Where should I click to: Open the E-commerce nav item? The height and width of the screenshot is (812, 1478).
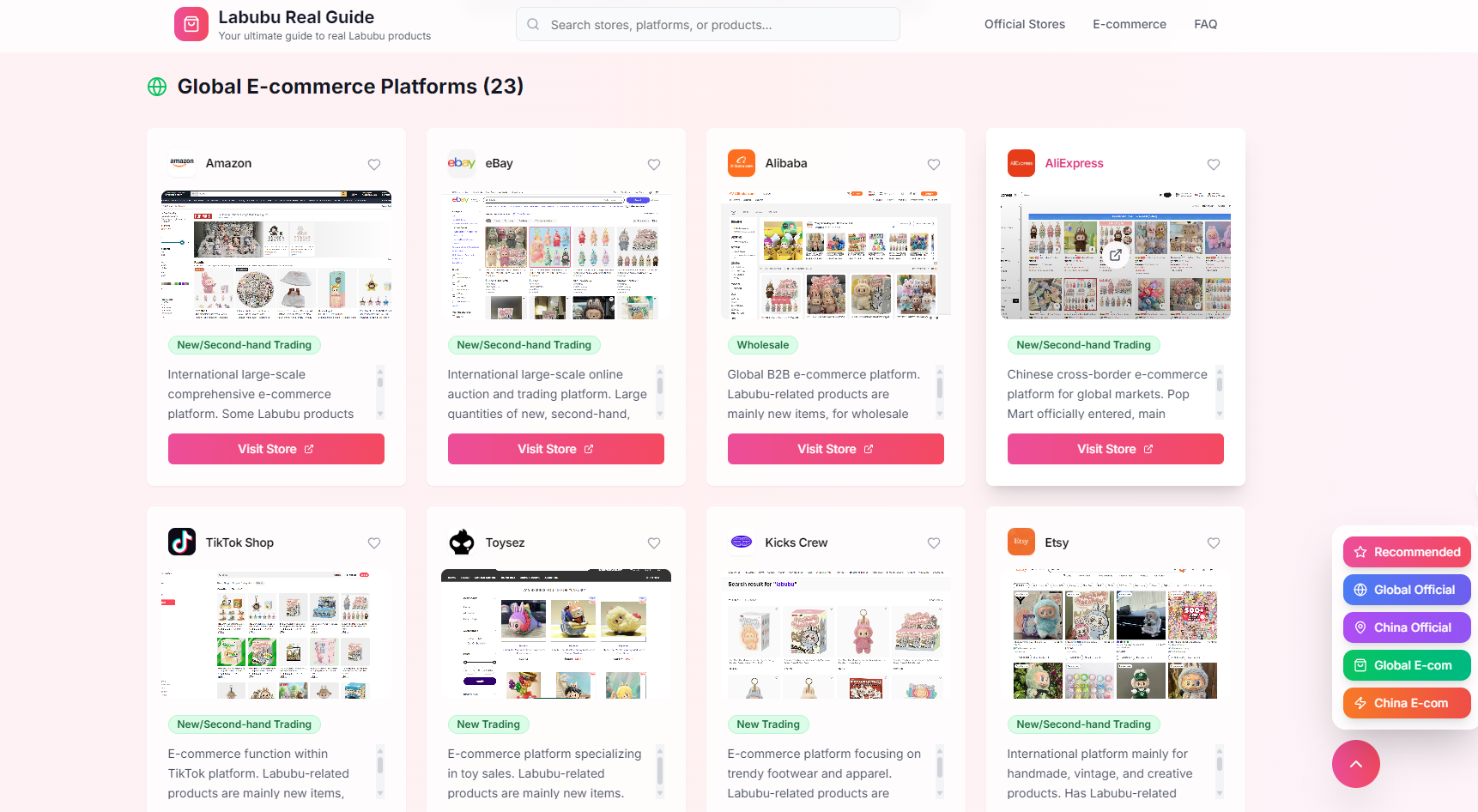1130,24
